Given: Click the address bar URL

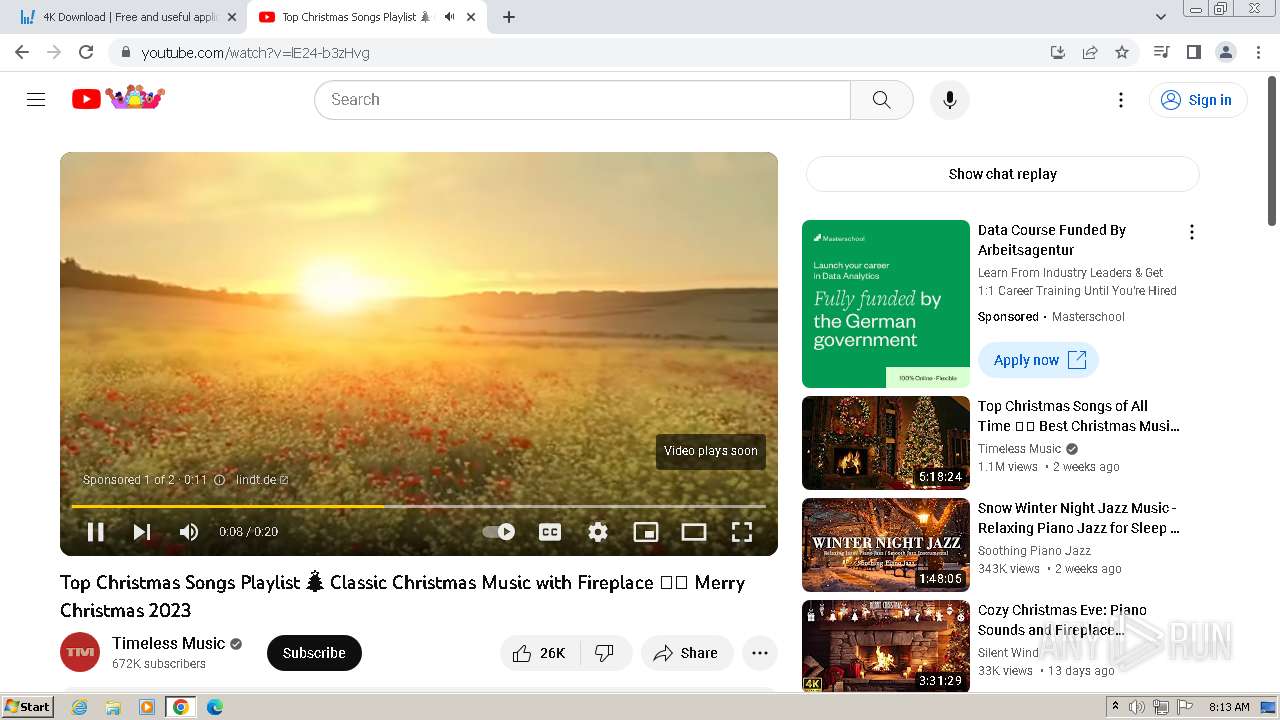Looking at the screenshot, I should point(256,53).
